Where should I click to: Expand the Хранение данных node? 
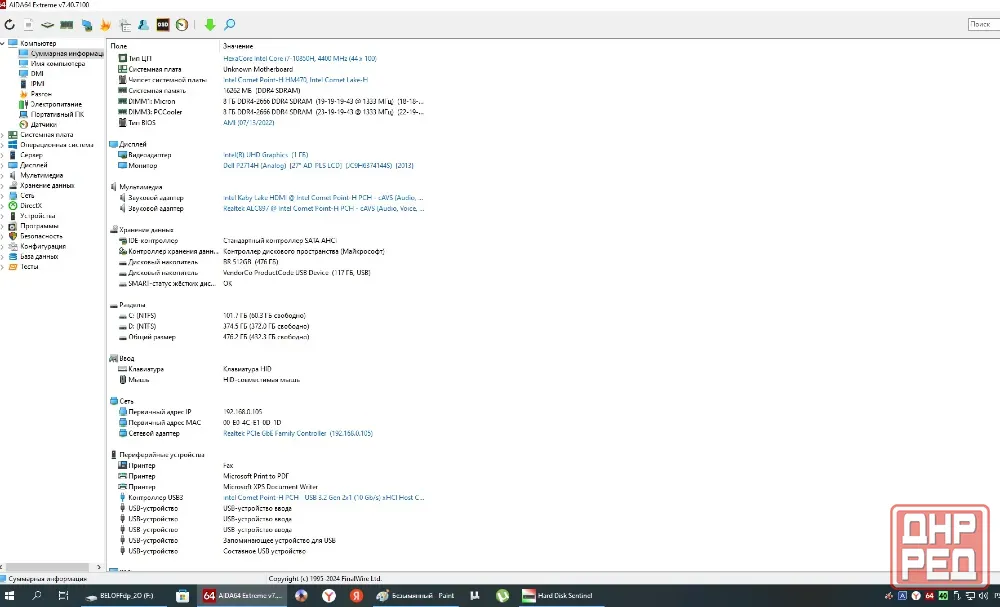click(x=3, y=186)
